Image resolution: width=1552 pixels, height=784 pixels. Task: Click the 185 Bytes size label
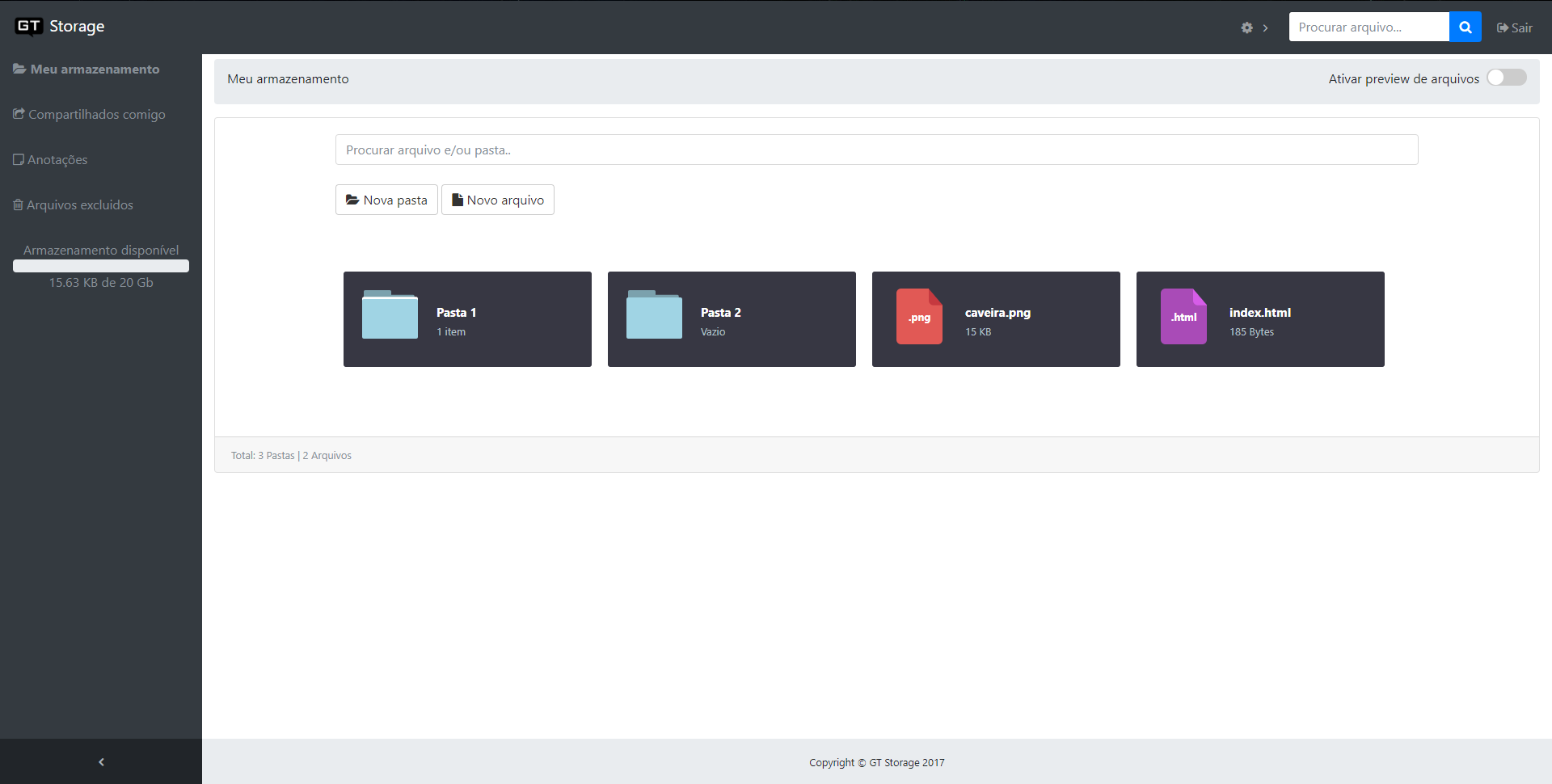click(x=1251, y=331)
